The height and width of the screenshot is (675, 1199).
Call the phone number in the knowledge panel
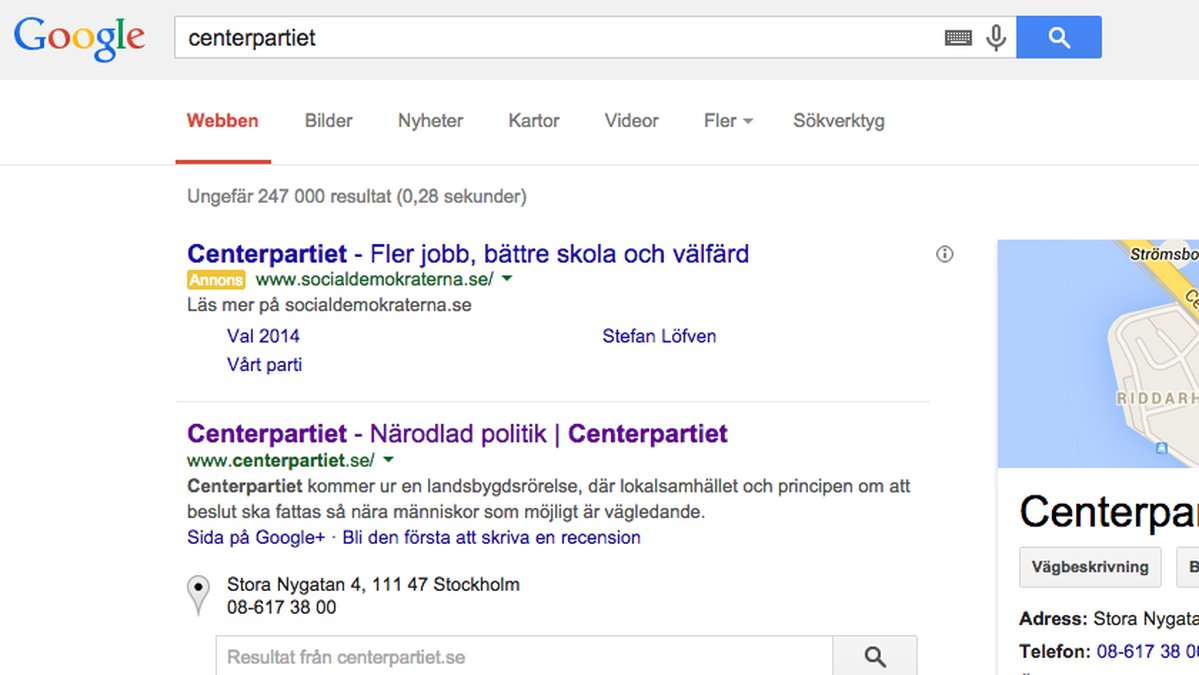click(1148, 651)
